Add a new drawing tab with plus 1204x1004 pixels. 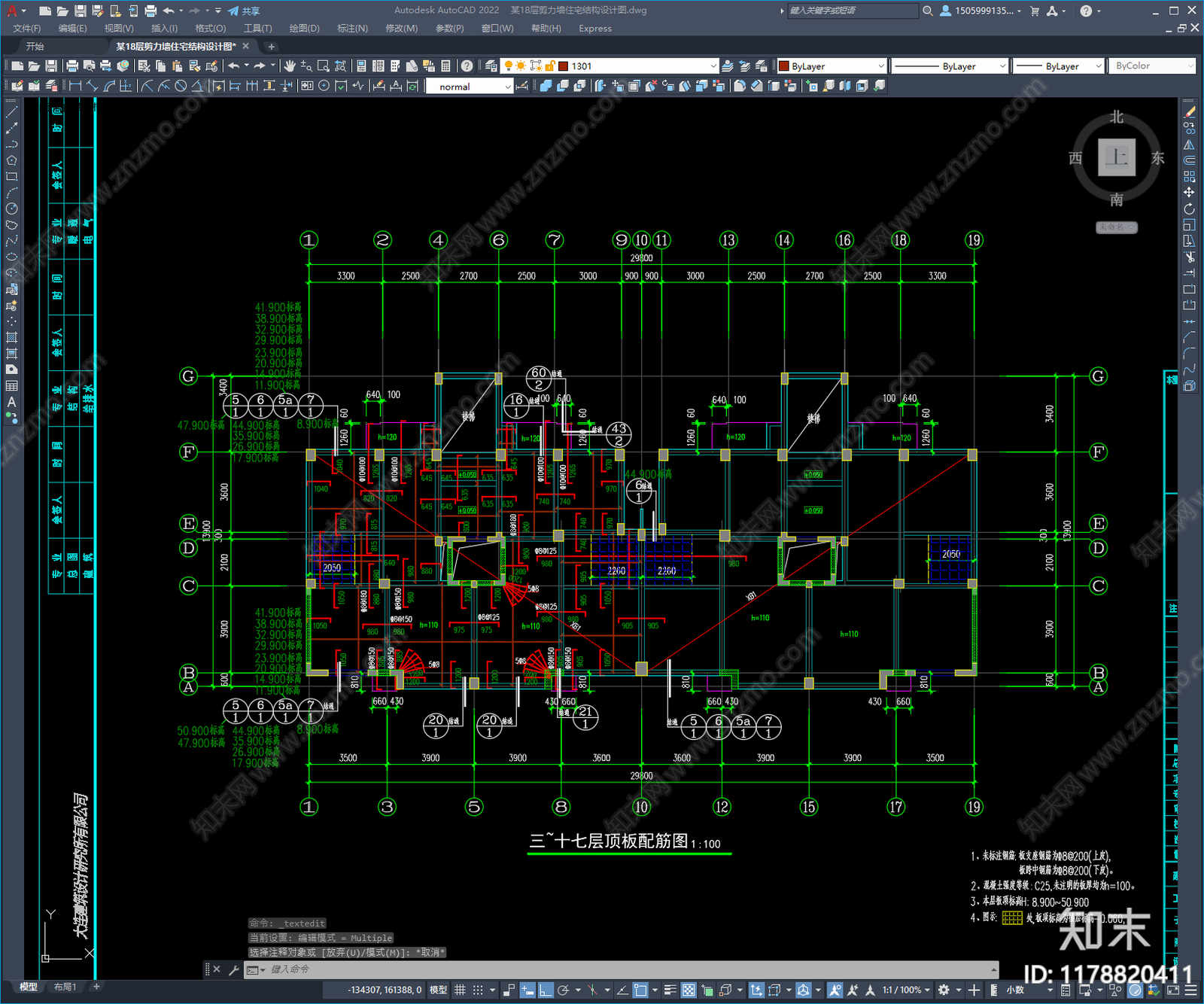coord(272,47)
